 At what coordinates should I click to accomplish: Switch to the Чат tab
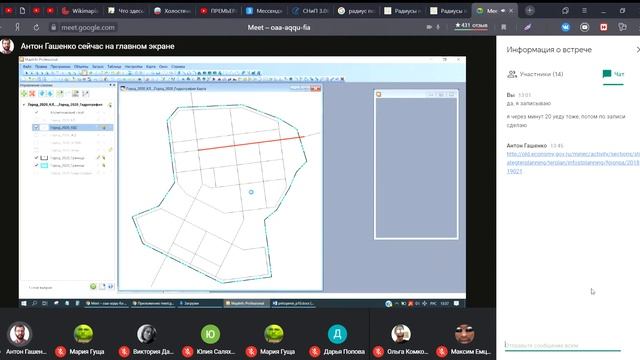tap(613, 74)
